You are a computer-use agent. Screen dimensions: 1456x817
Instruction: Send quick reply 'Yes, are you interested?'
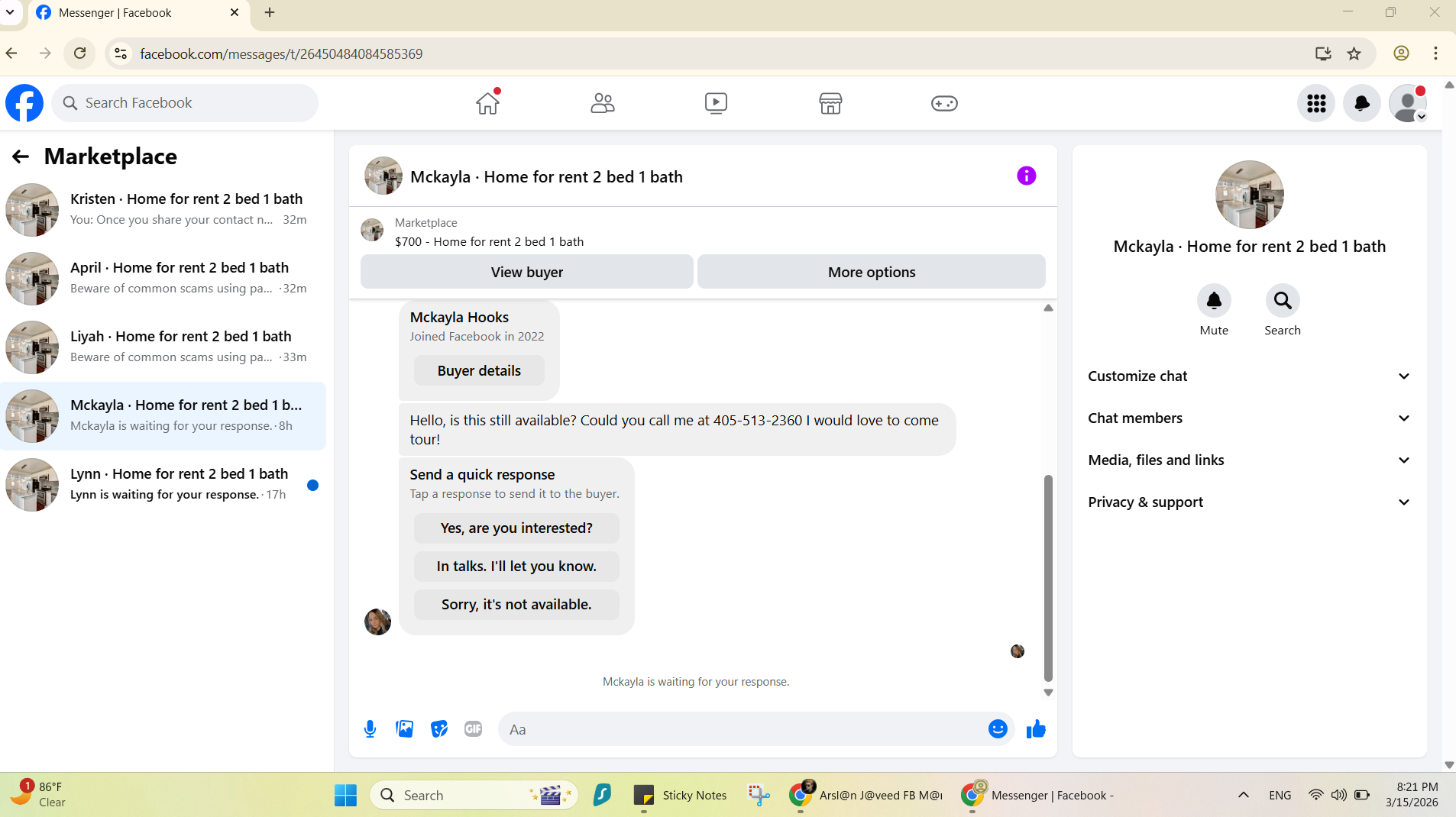pos(516,528)
